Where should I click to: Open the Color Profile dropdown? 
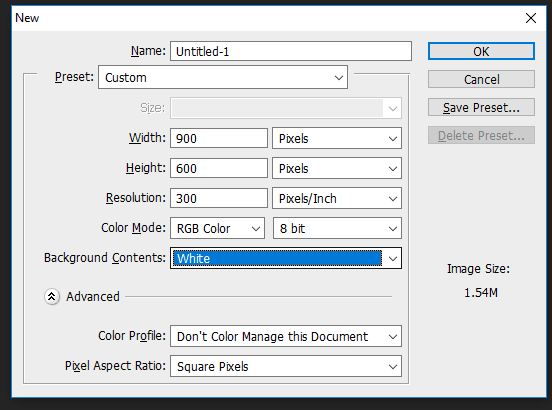pos(286,336)
